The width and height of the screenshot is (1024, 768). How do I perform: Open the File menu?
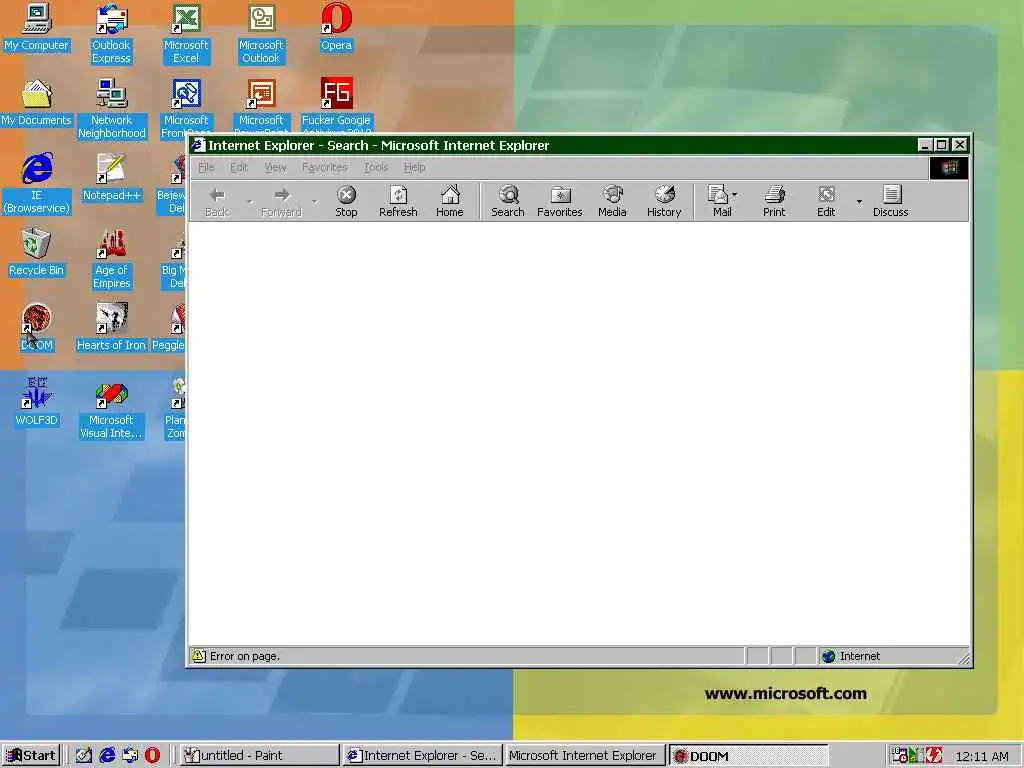pyautogui.click(x=206, y=167)
